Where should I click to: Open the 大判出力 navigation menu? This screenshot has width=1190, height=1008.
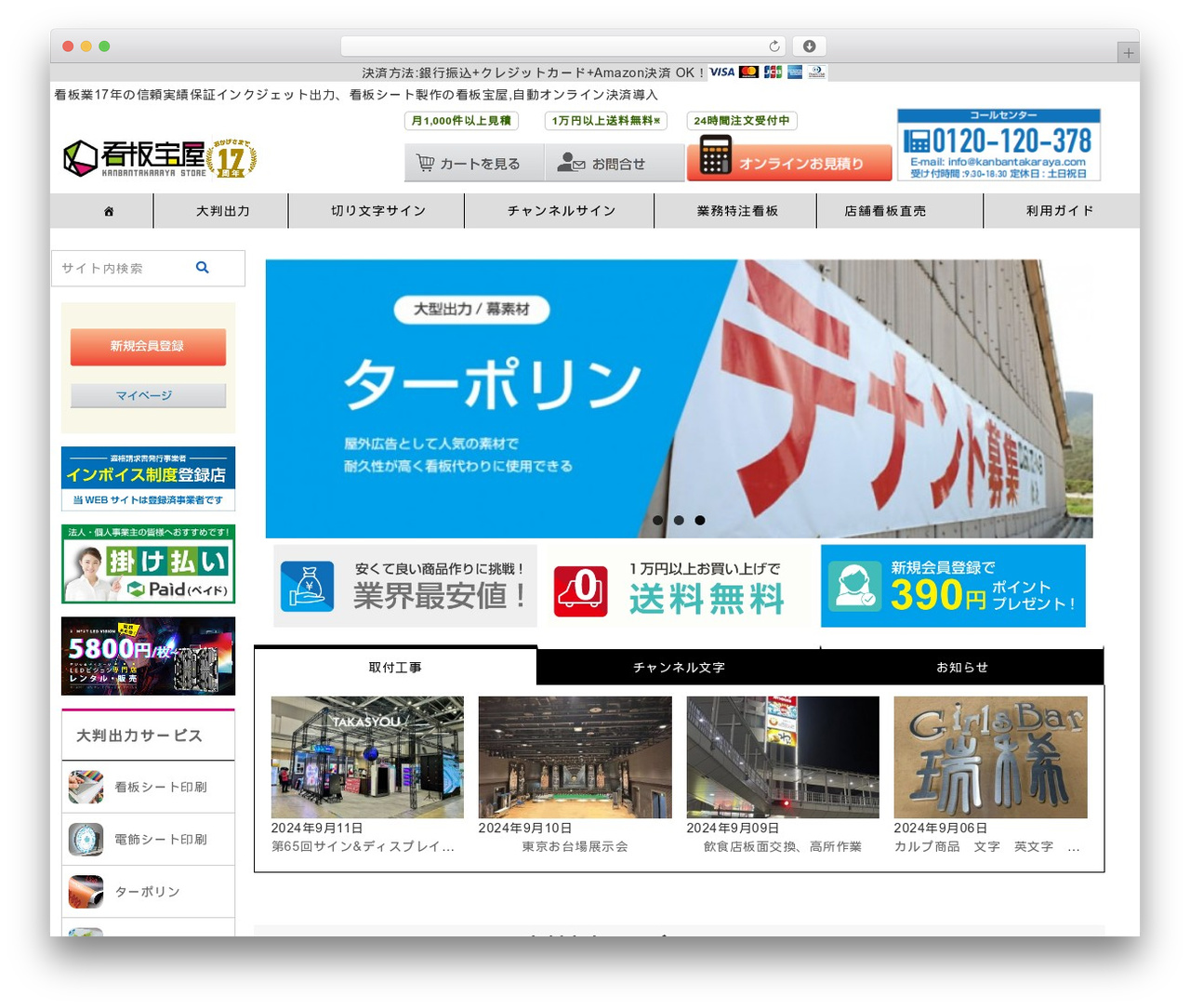221,211
